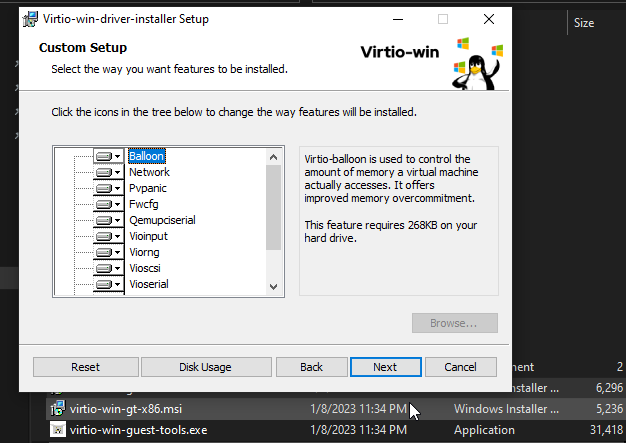Cancel the Virtio-win setup
Image resolution: width=626 pixels, height=443 pixels.
[461, 367]
